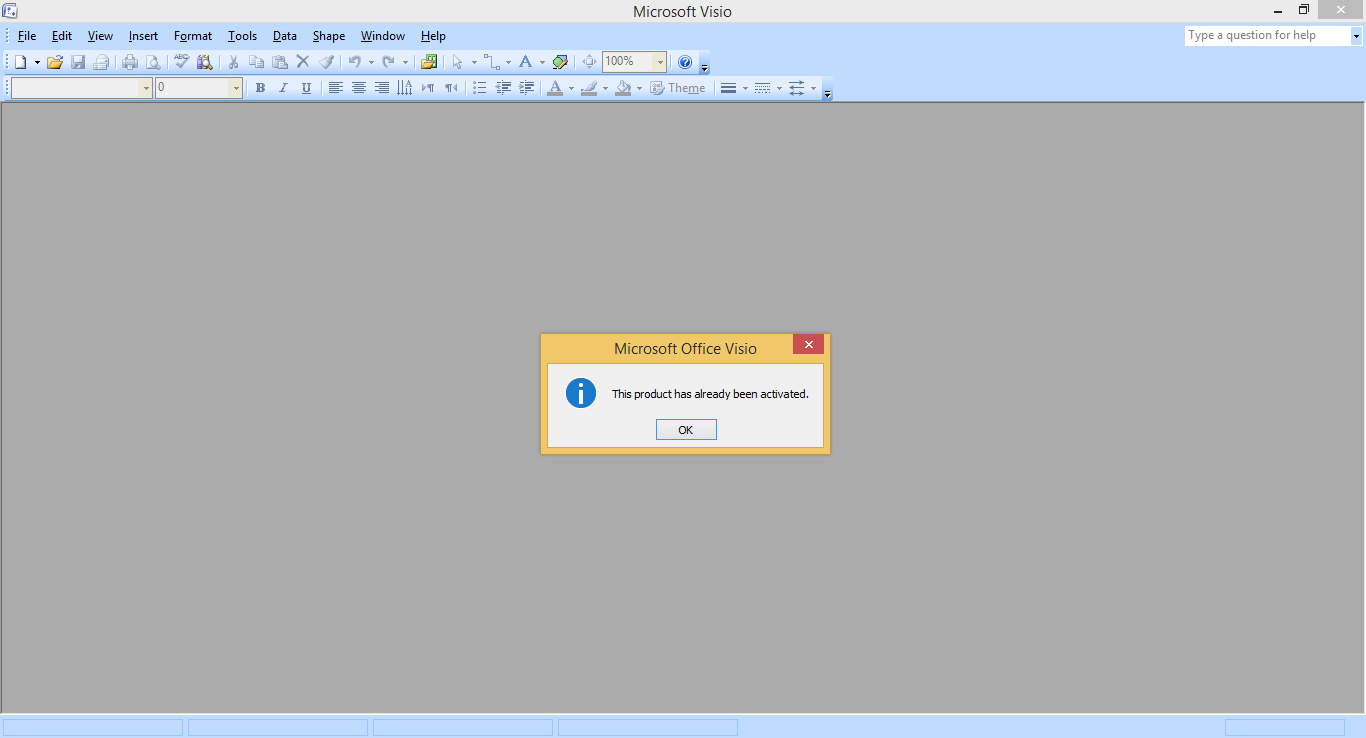
Task: Click the 'Type a question for help' box
Action: [x=1267, y=35]
